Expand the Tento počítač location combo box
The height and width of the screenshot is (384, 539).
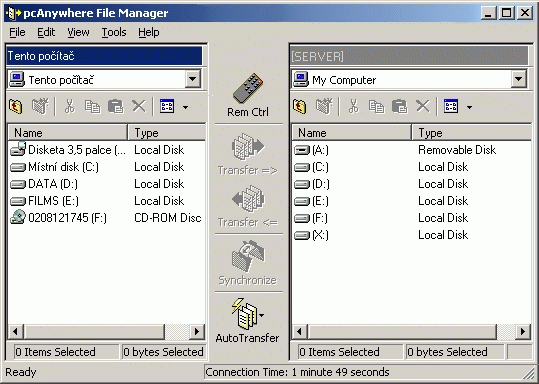192,79
